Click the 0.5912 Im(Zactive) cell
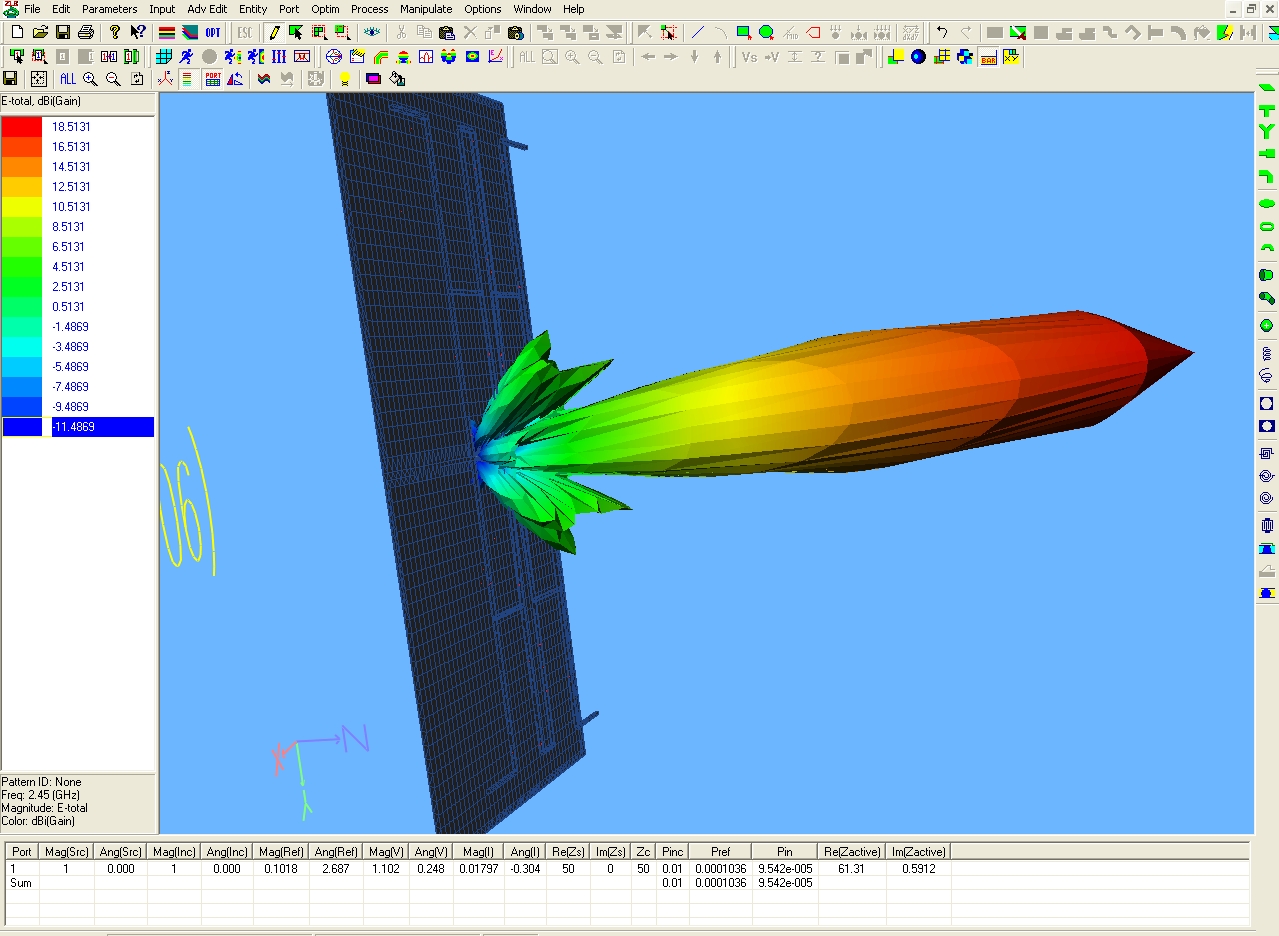This screenshot has height=936, width=1279. point(918,869)
